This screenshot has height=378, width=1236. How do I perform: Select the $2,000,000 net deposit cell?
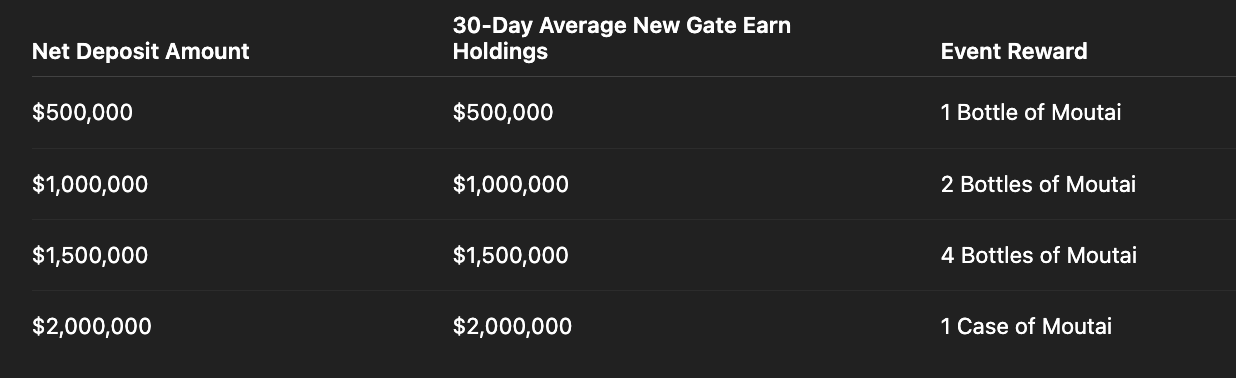tap(92, 327)
